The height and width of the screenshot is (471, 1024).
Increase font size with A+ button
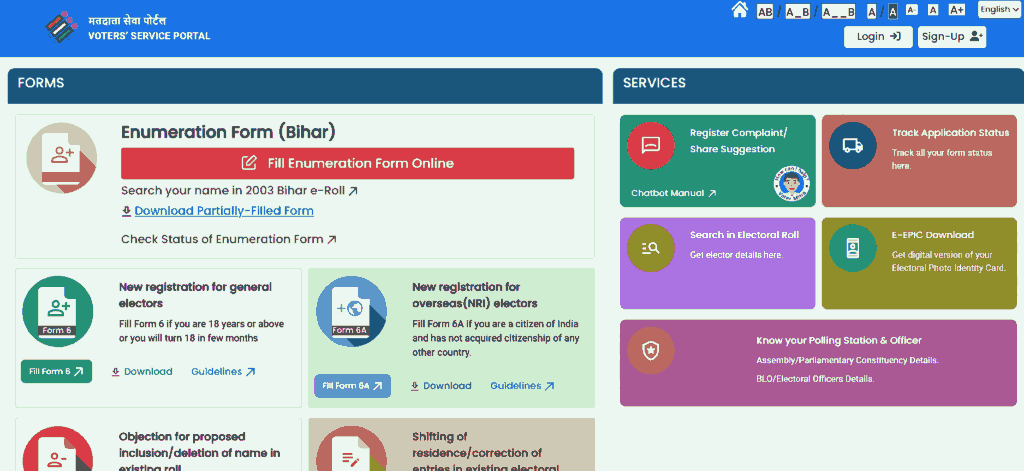[x=957, y=10]
